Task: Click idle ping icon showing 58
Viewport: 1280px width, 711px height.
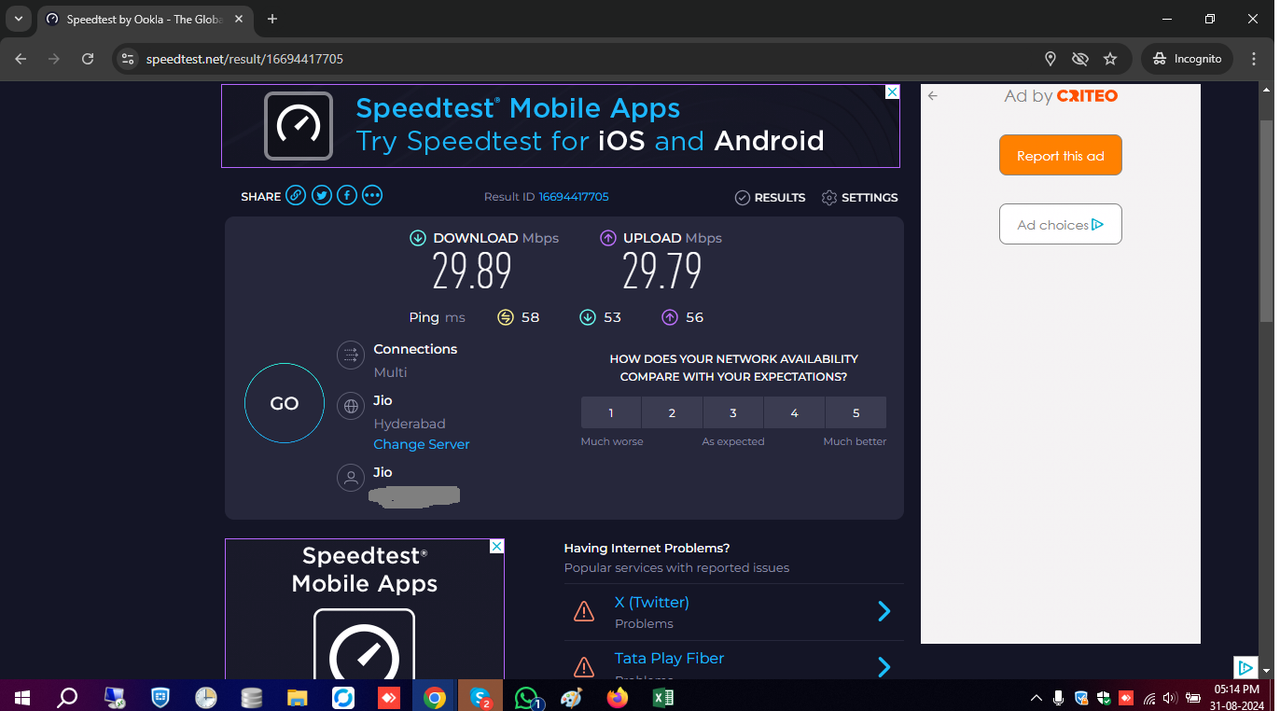Action: coord(505,317)
